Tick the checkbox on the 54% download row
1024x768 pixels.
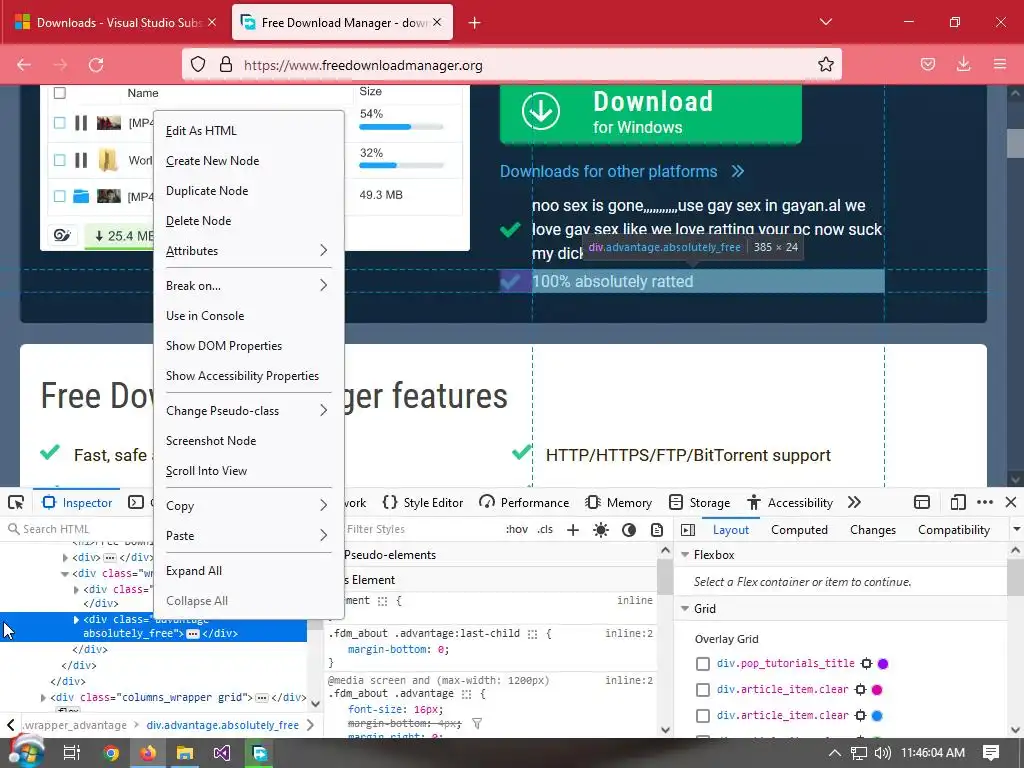59,123
